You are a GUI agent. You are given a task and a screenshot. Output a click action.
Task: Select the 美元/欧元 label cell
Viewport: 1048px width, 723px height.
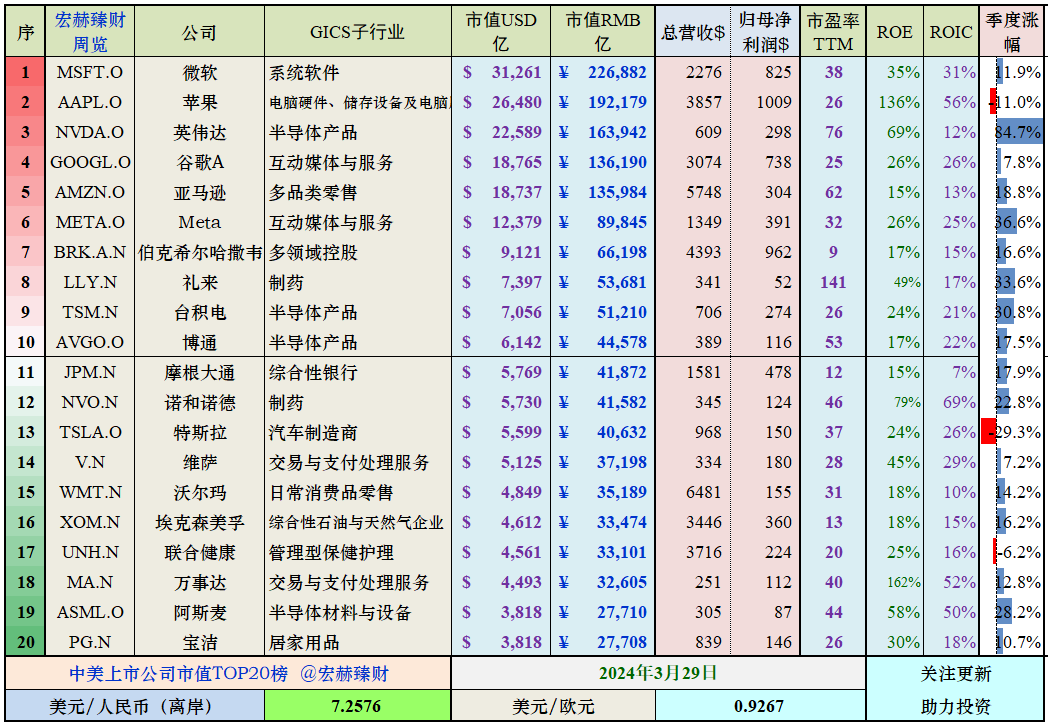[x=553, y=706]
